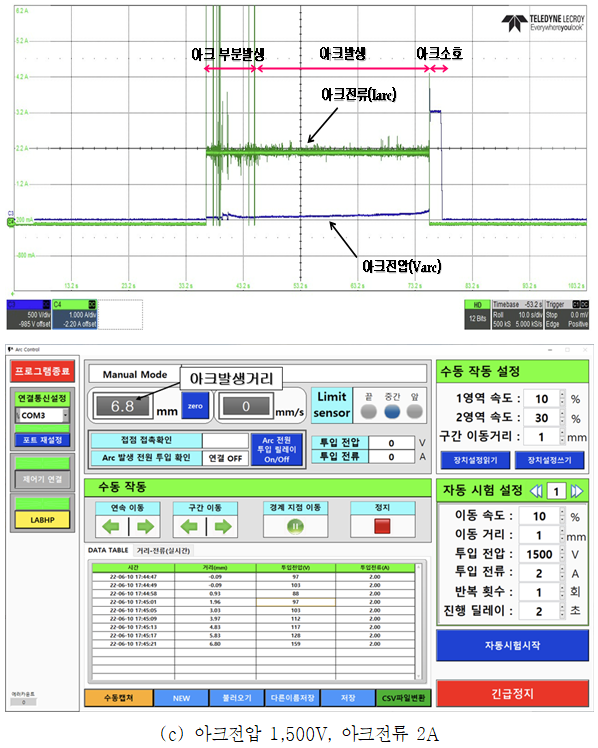Click the speed display showing 0 mm/s
This screenshot has height=748, width=598.
(x=246, y=406)
